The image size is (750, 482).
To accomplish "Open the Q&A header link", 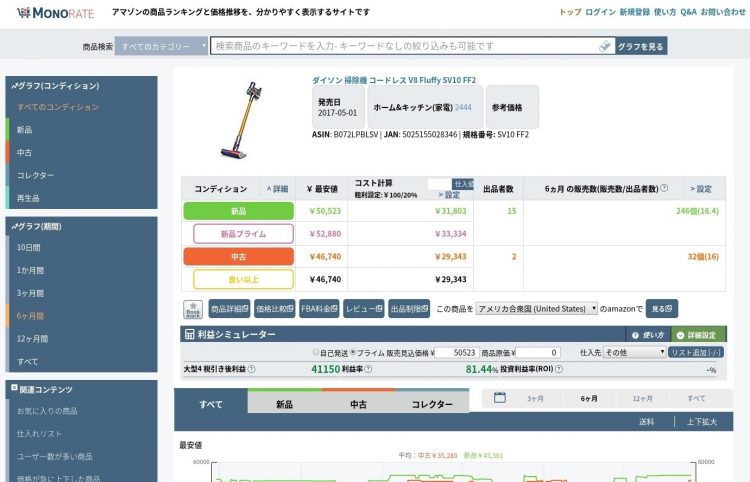I will coord(688,12).
